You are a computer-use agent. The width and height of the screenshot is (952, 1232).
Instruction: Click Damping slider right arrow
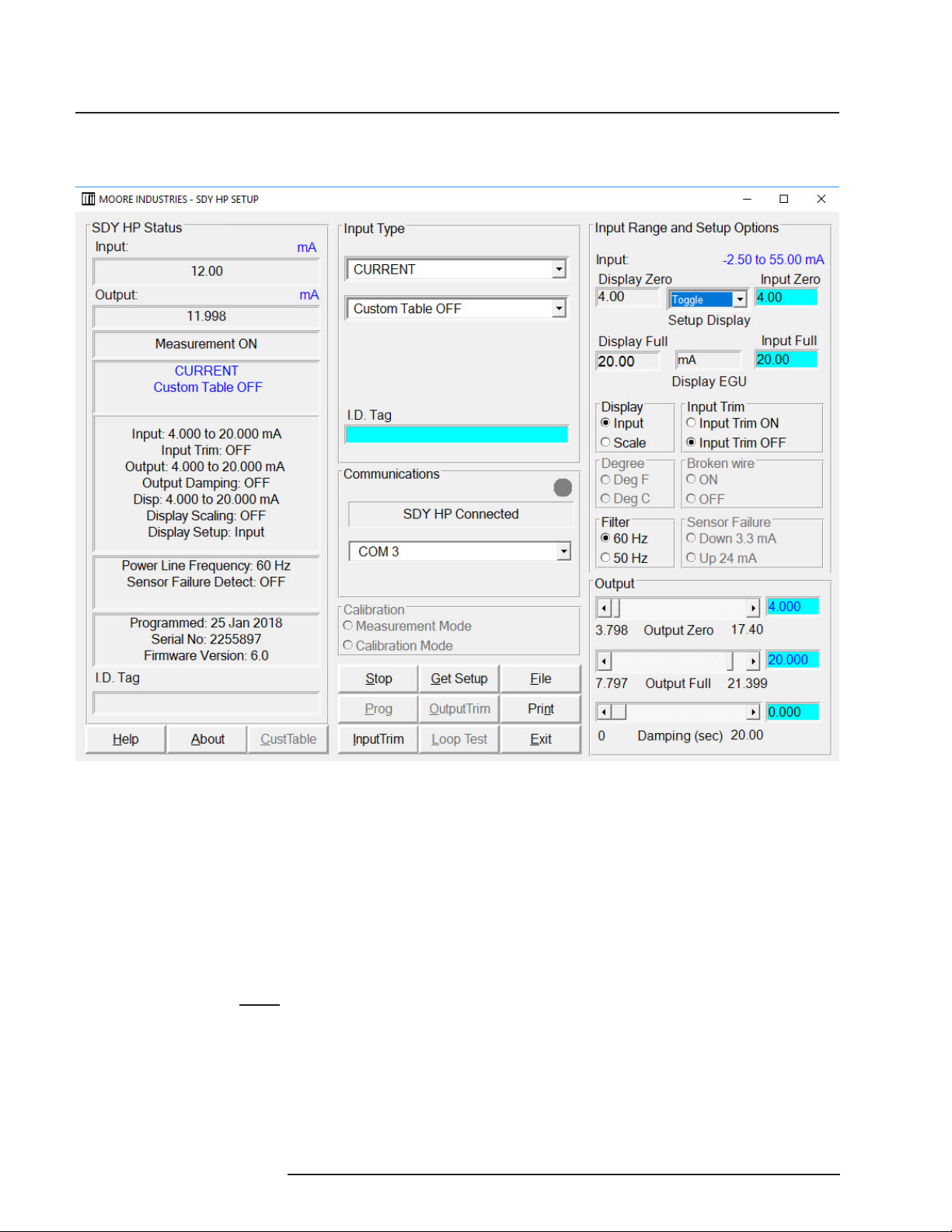point(753,712)
